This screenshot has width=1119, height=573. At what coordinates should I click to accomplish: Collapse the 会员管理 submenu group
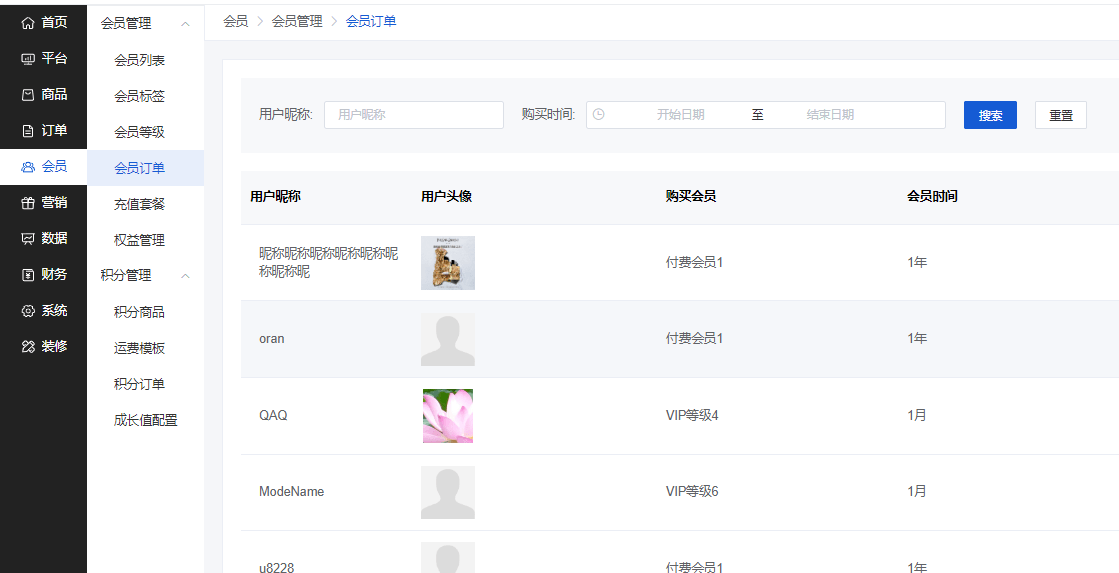click(x=185, y=24)
